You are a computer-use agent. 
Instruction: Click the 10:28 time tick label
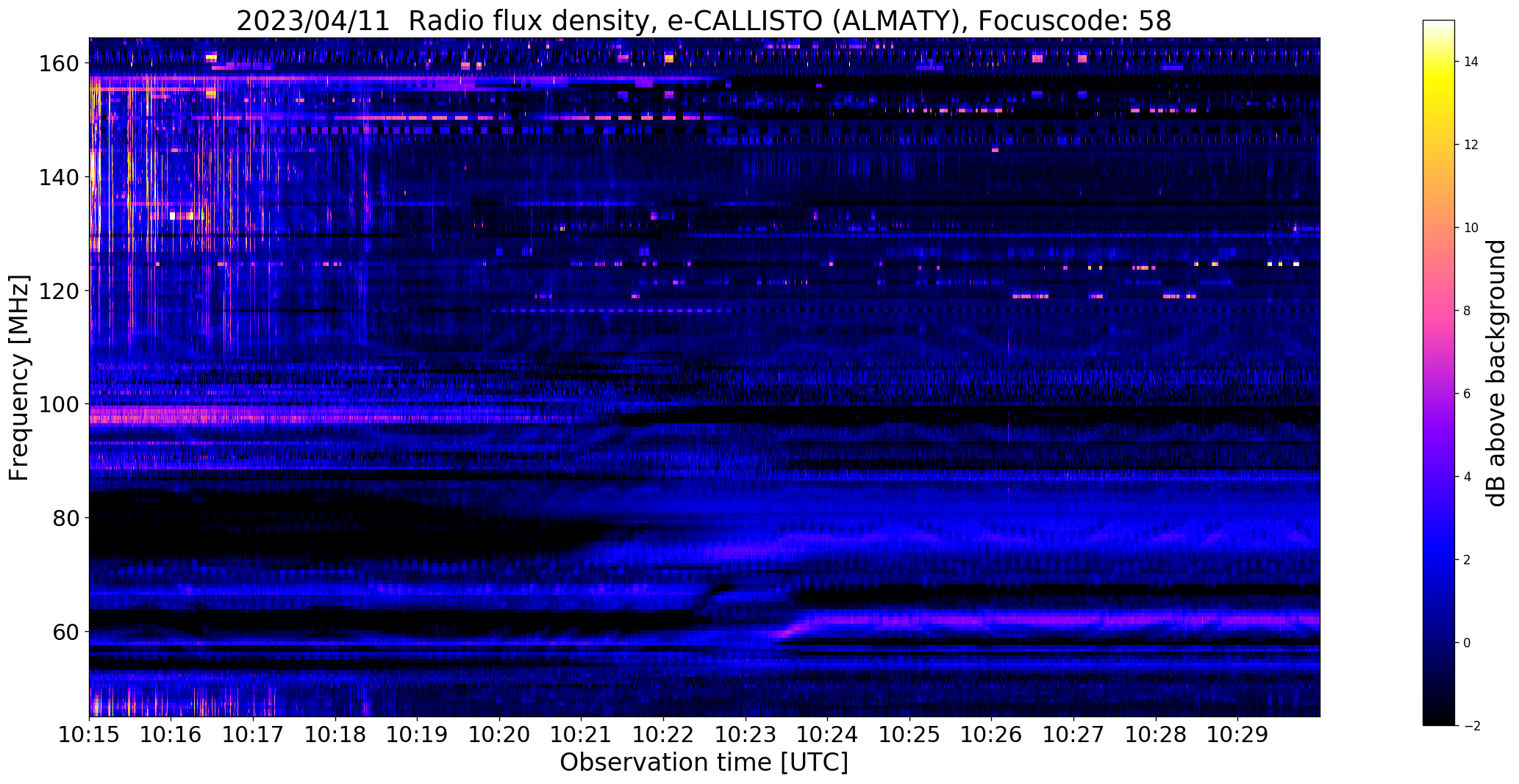tap(1155, 735)
